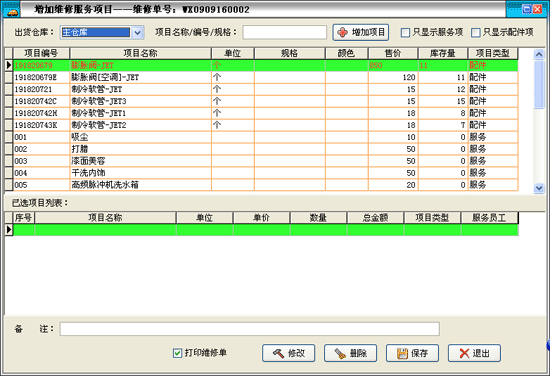Image resolution: width=550 pixels, height=376 pixels.
Task: Click the 序号 column header
Action: point(24,218)
